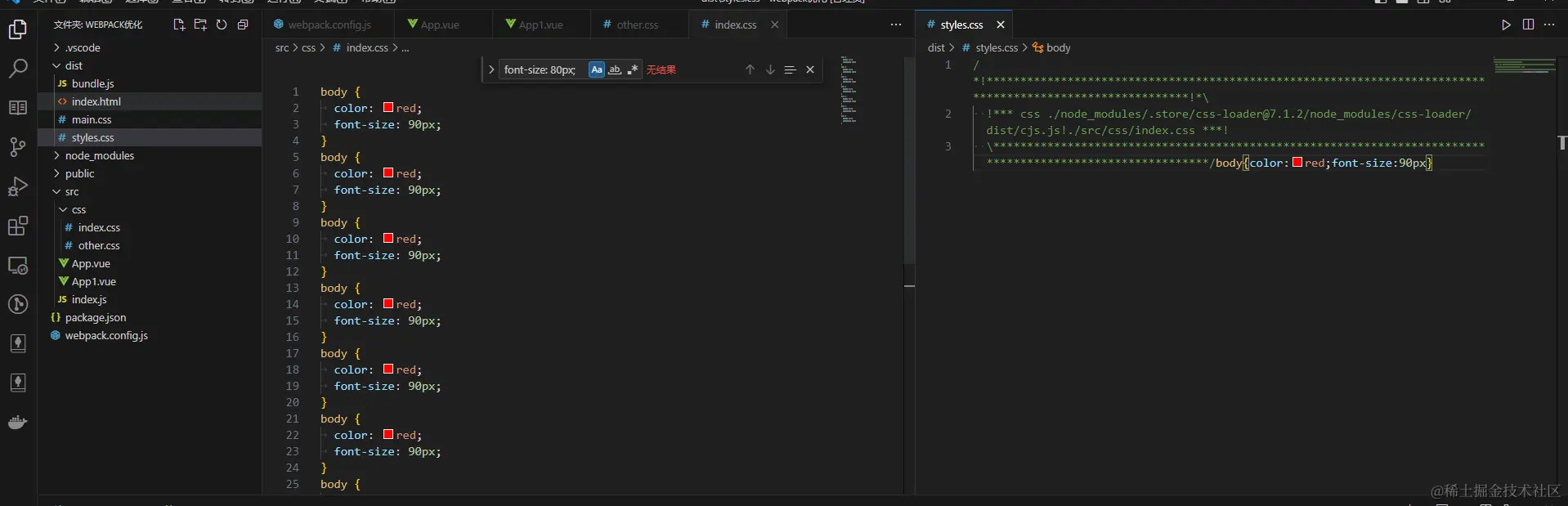Screen dimensions: 1568x506
Task: Click the red color swatch in styles.css
Action: click(1297, 162)
